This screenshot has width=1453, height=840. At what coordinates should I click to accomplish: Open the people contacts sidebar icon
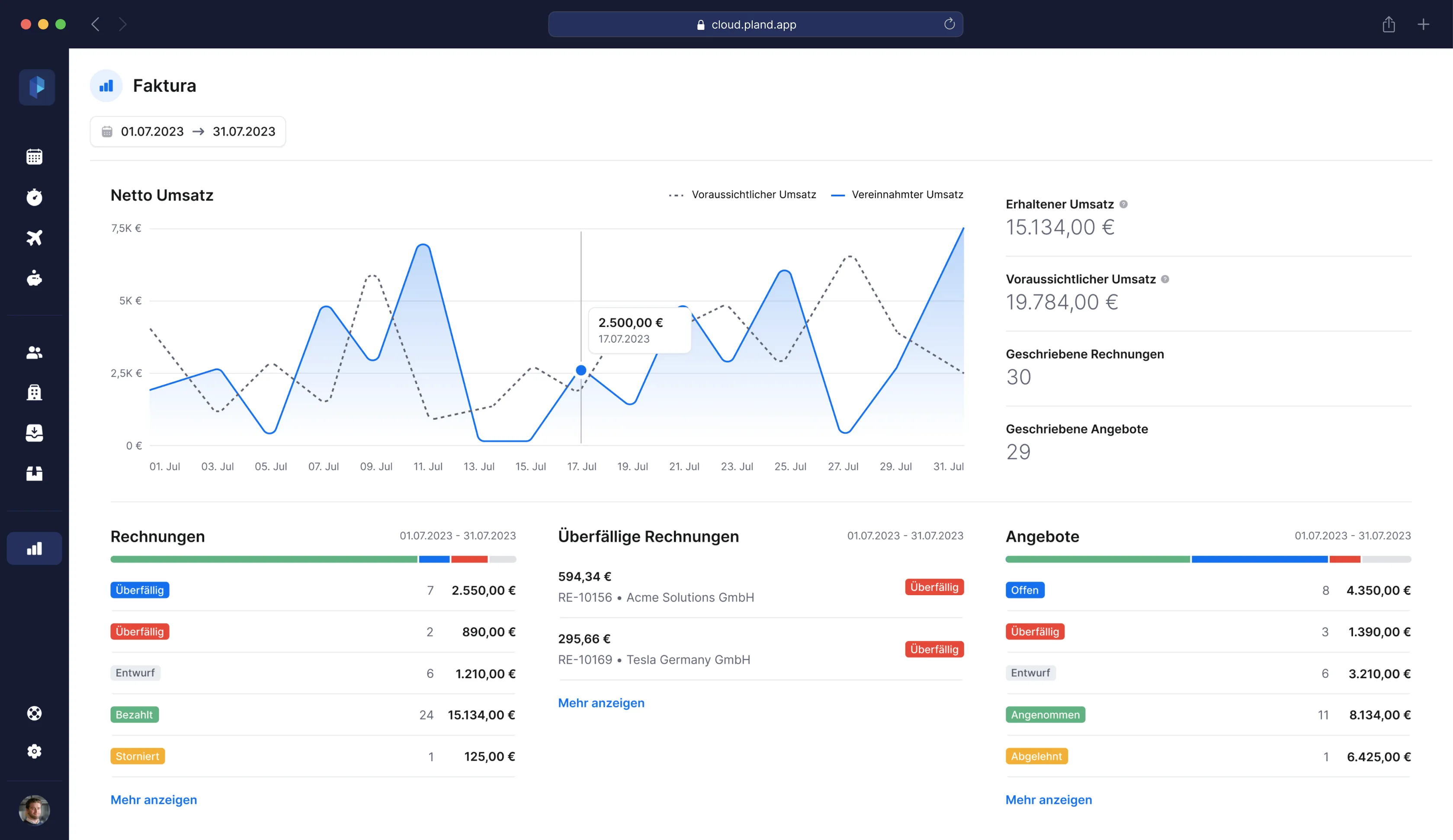[x=34, y=352]
